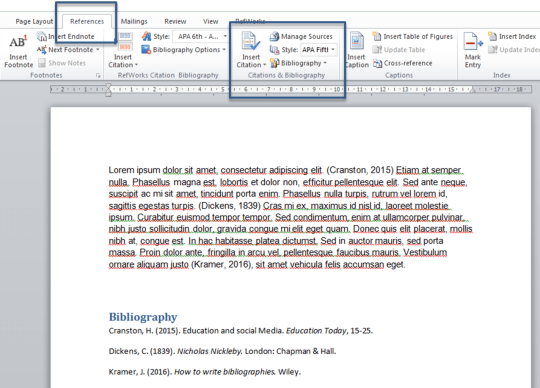Click Insert Table of Figures
Viewport: 540px width, 388px height.
412,36
